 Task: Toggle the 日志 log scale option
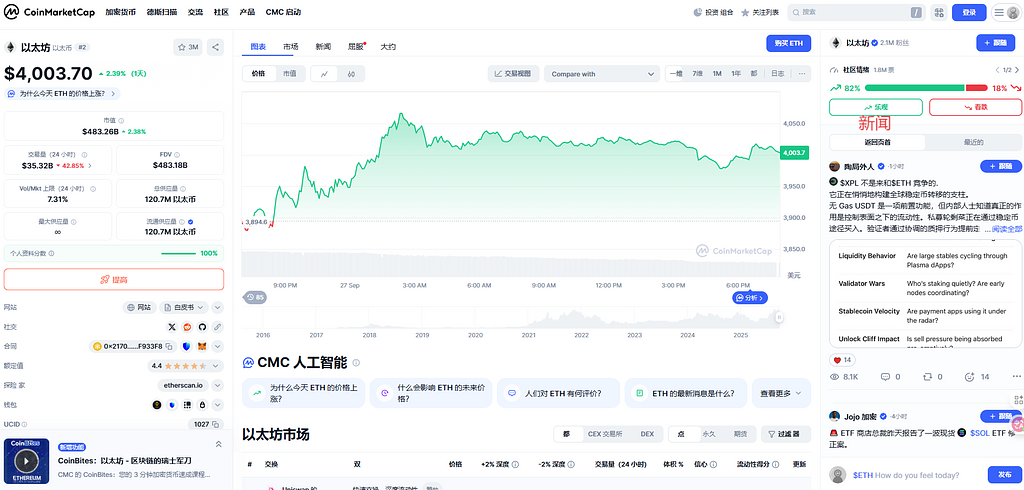pos(777,74)
